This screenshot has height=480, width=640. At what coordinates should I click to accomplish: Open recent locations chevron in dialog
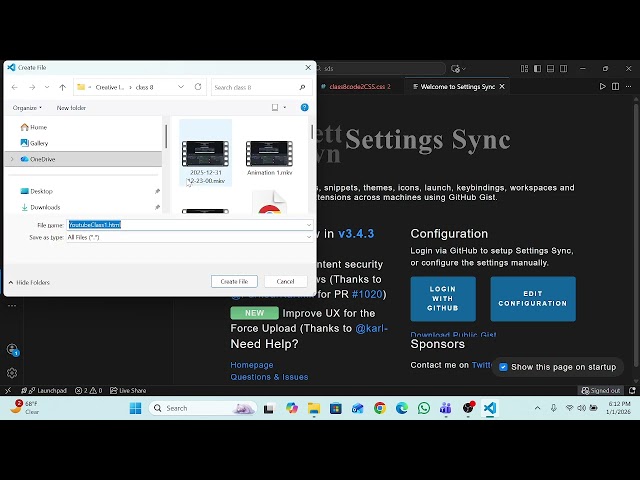(x=47, y=87)
